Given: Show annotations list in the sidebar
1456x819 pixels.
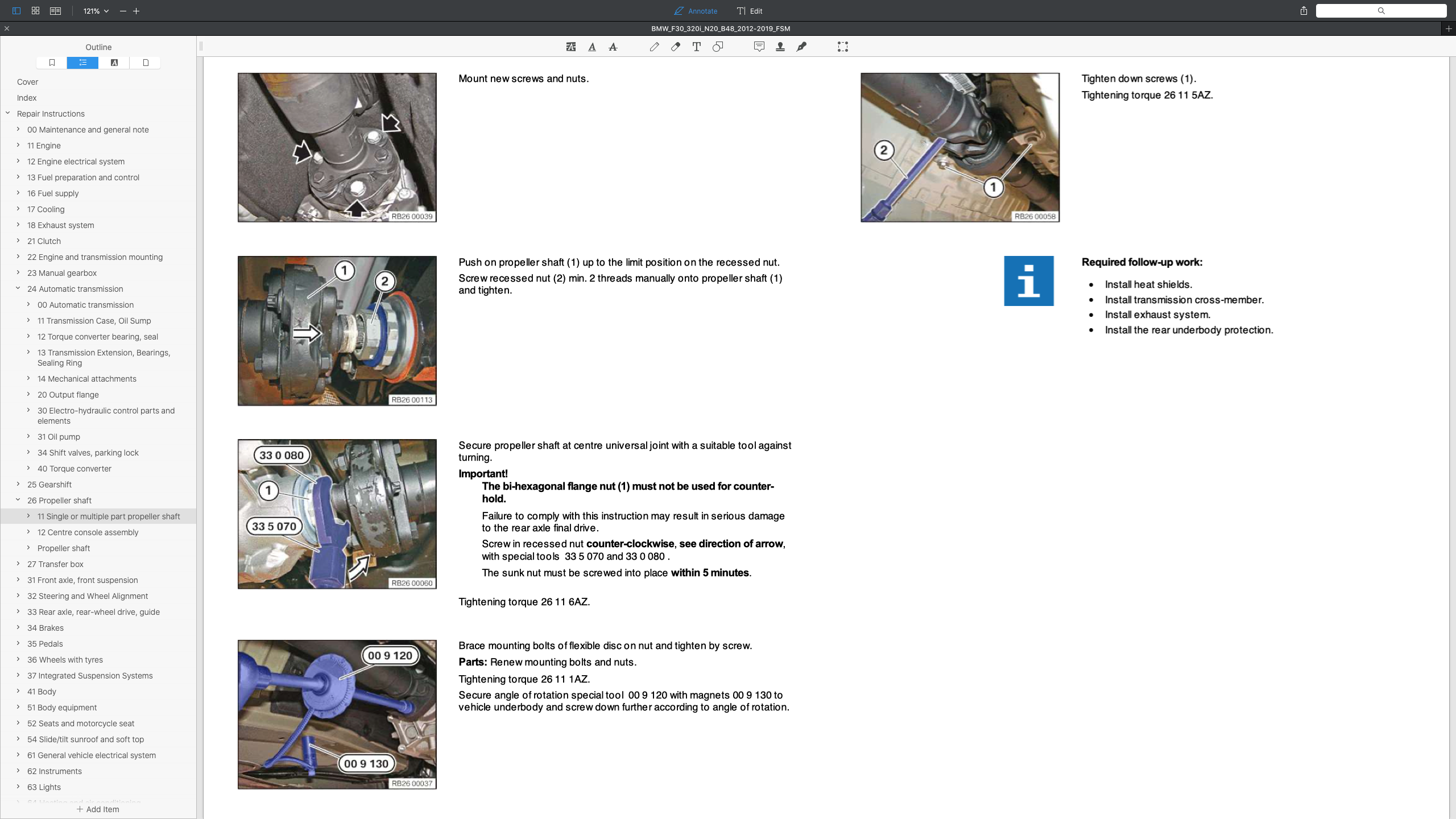Looking at the screenshot, I should click(x=114, y=63).
